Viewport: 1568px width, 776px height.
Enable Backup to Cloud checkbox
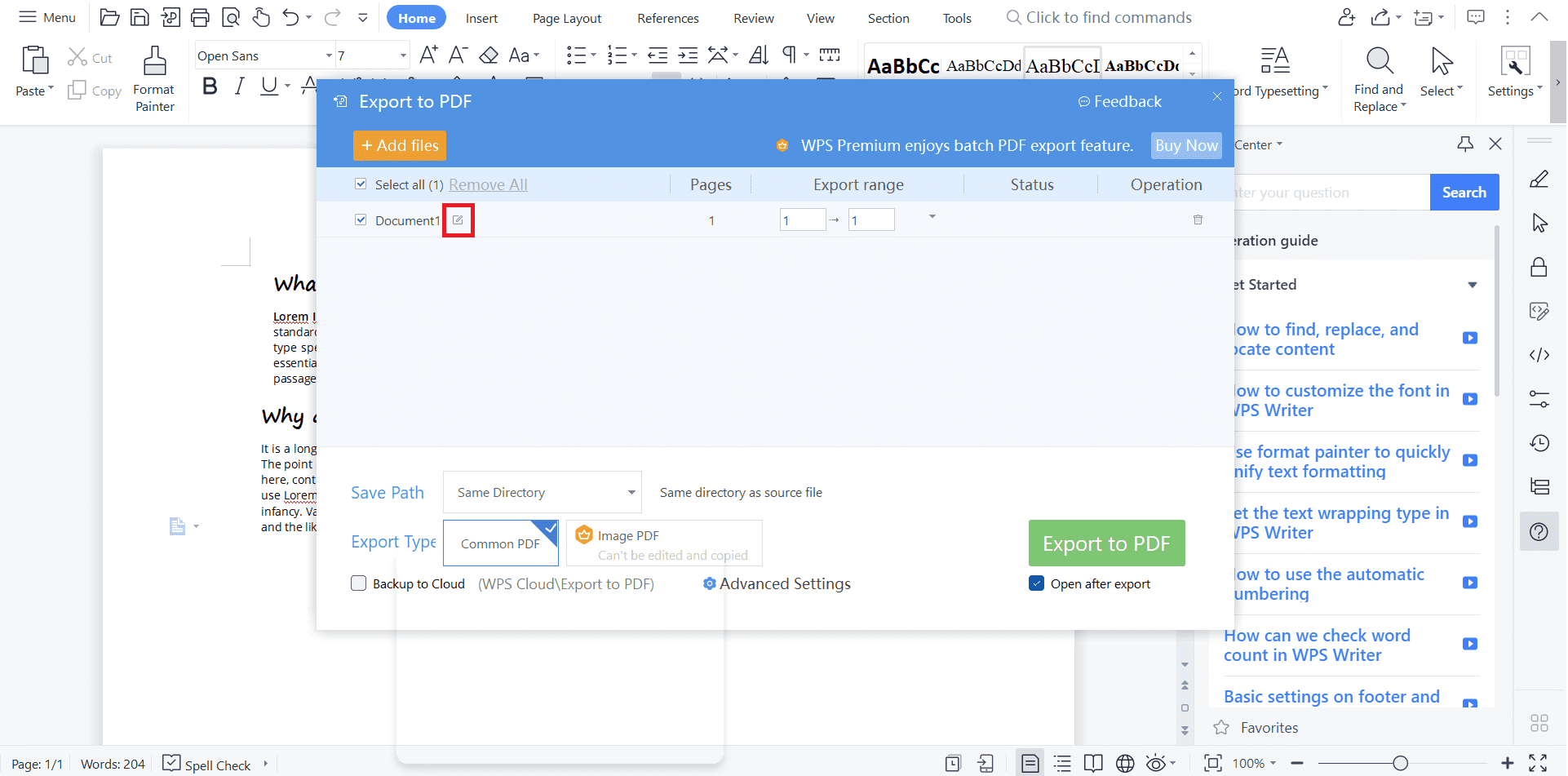[x=358, y=583]
